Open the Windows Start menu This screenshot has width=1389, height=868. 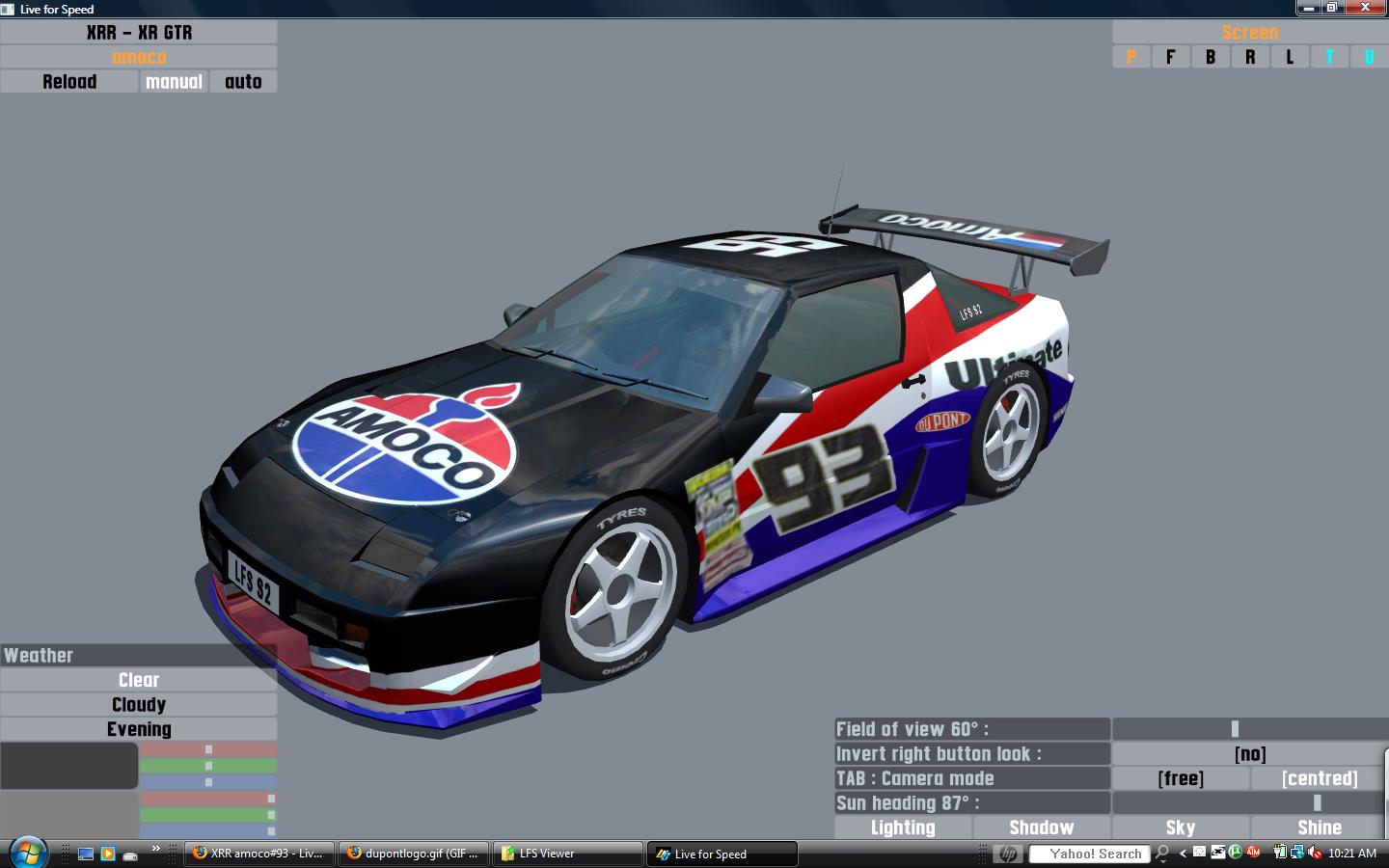click(27, 854)
